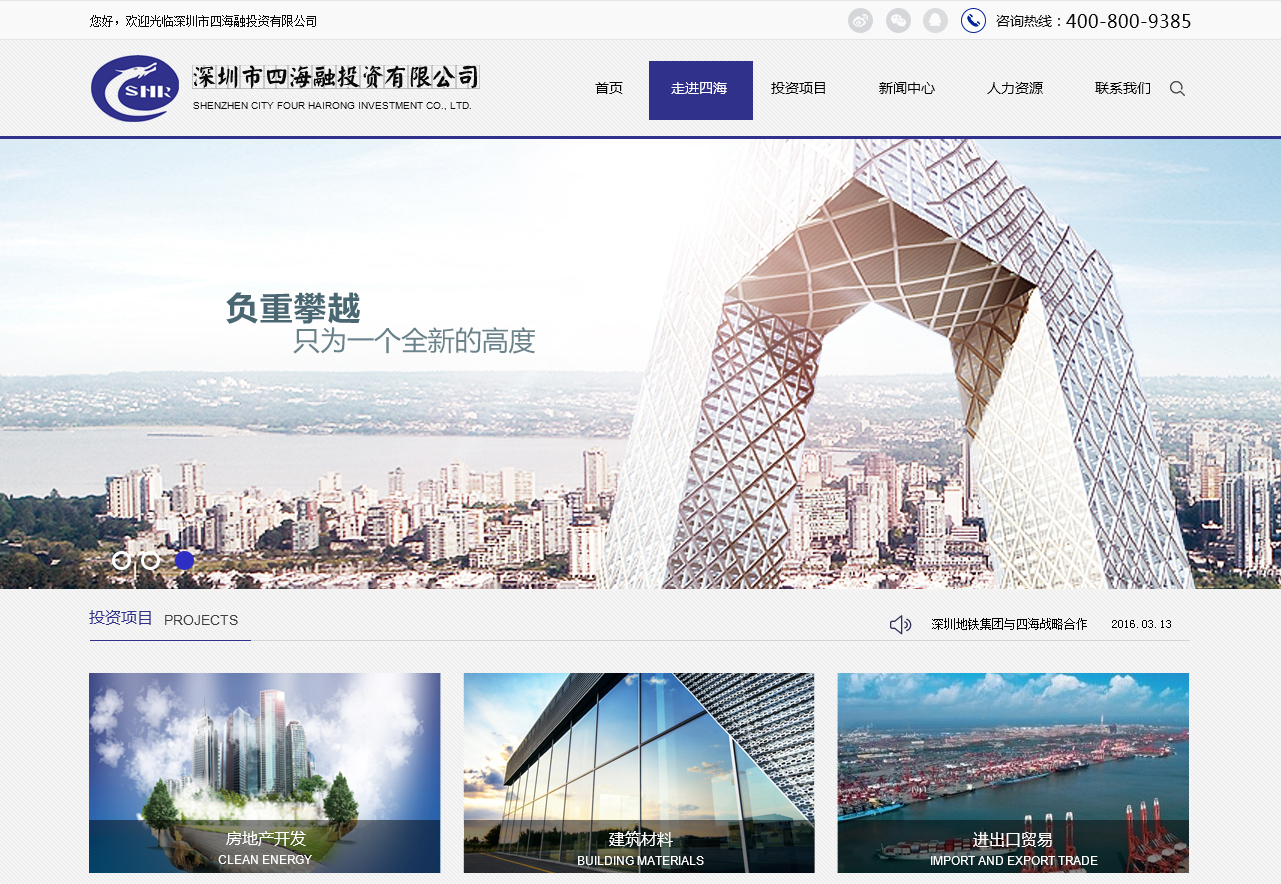Go to 首页 in navigation
The height and width of the screenshot is (884, 1281).
pyautogui.click(x=609, y=89)
